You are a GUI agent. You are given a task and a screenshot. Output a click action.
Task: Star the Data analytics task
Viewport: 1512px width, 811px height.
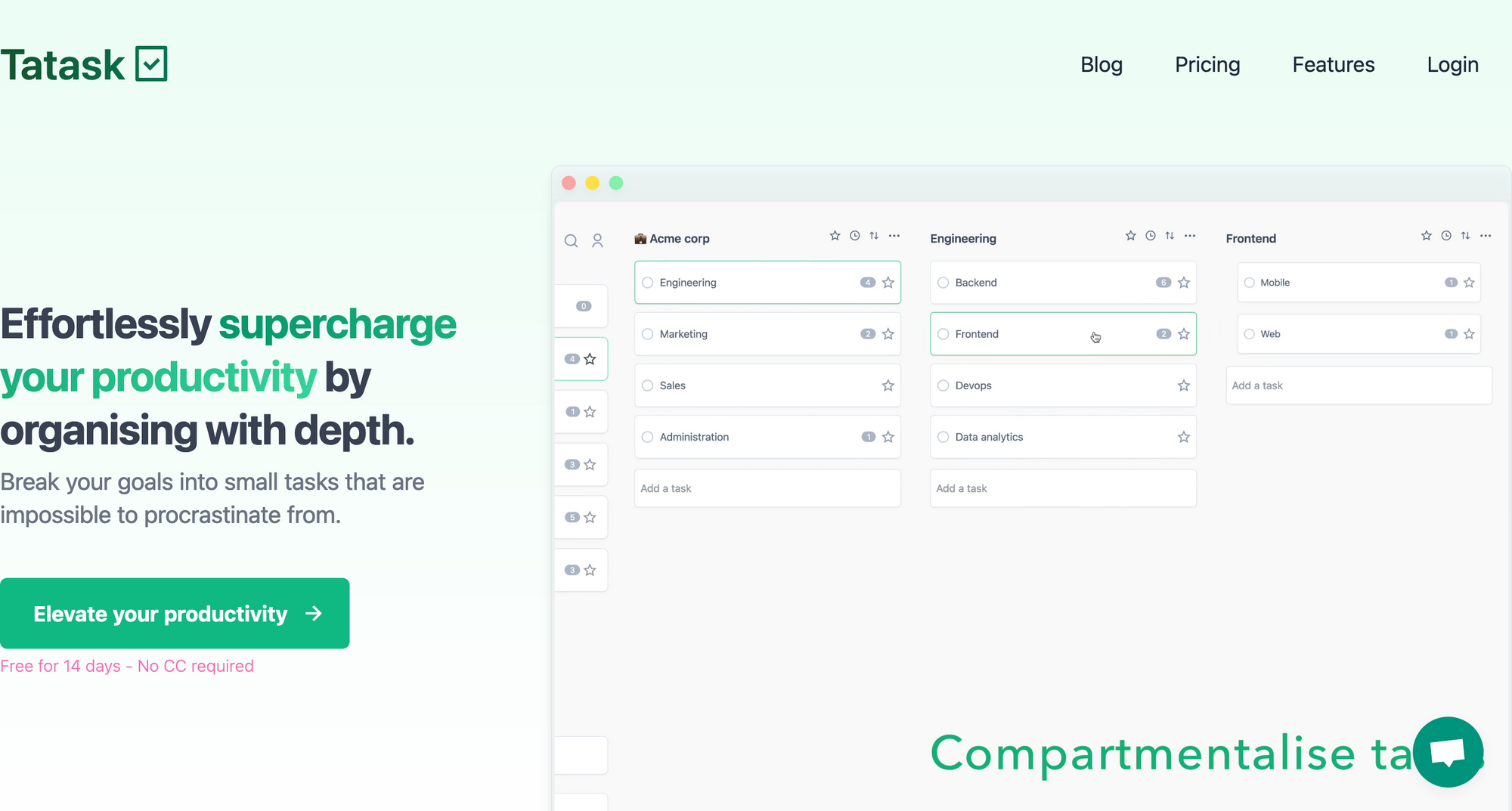1183,437
